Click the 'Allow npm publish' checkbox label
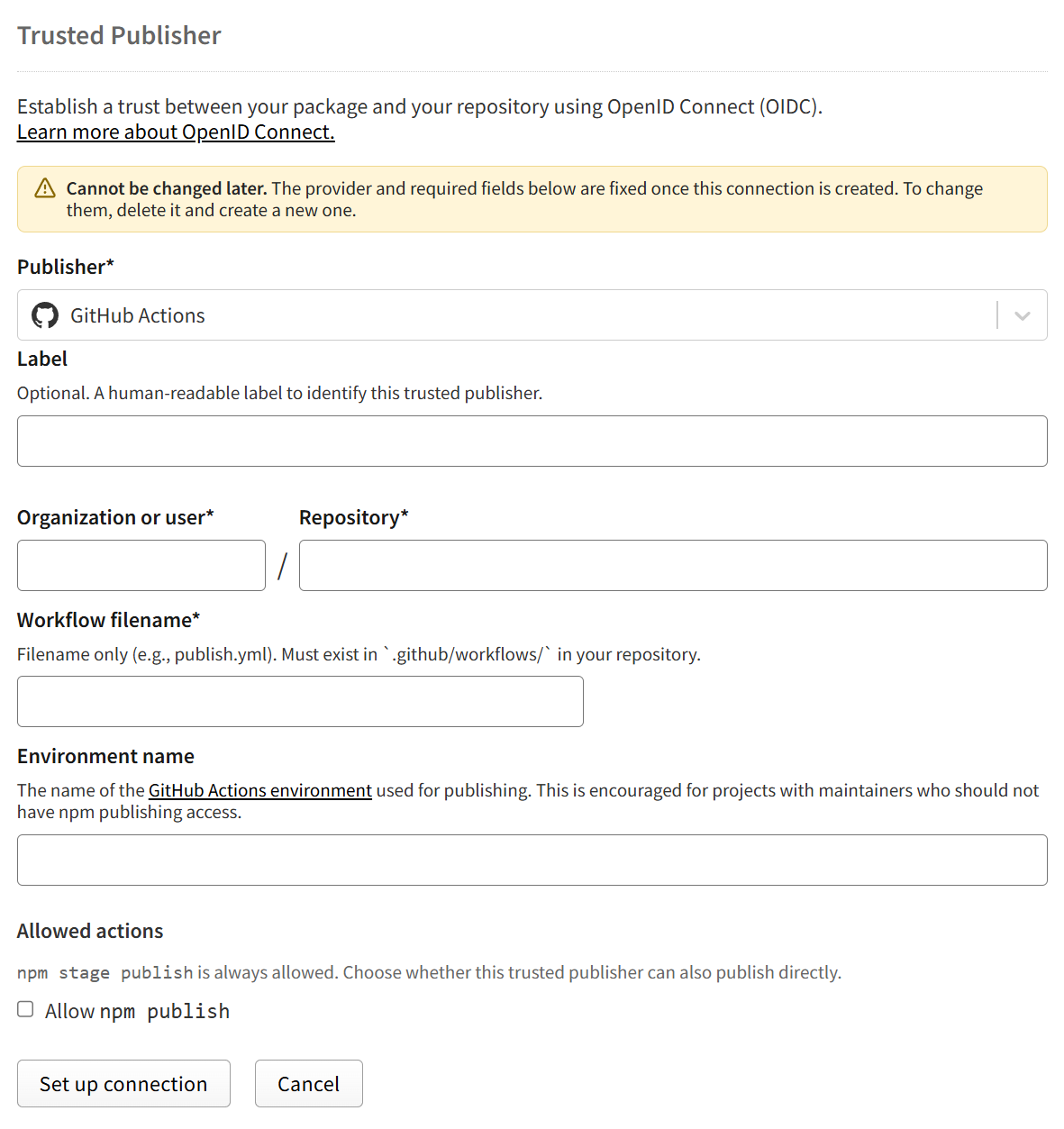This screenshot has width=1064, height=1129. tap(138, 1011)
